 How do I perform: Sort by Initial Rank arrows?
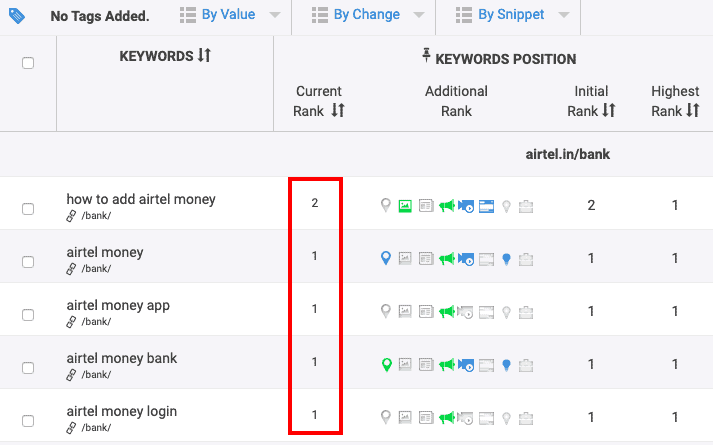tap(608, 110)
